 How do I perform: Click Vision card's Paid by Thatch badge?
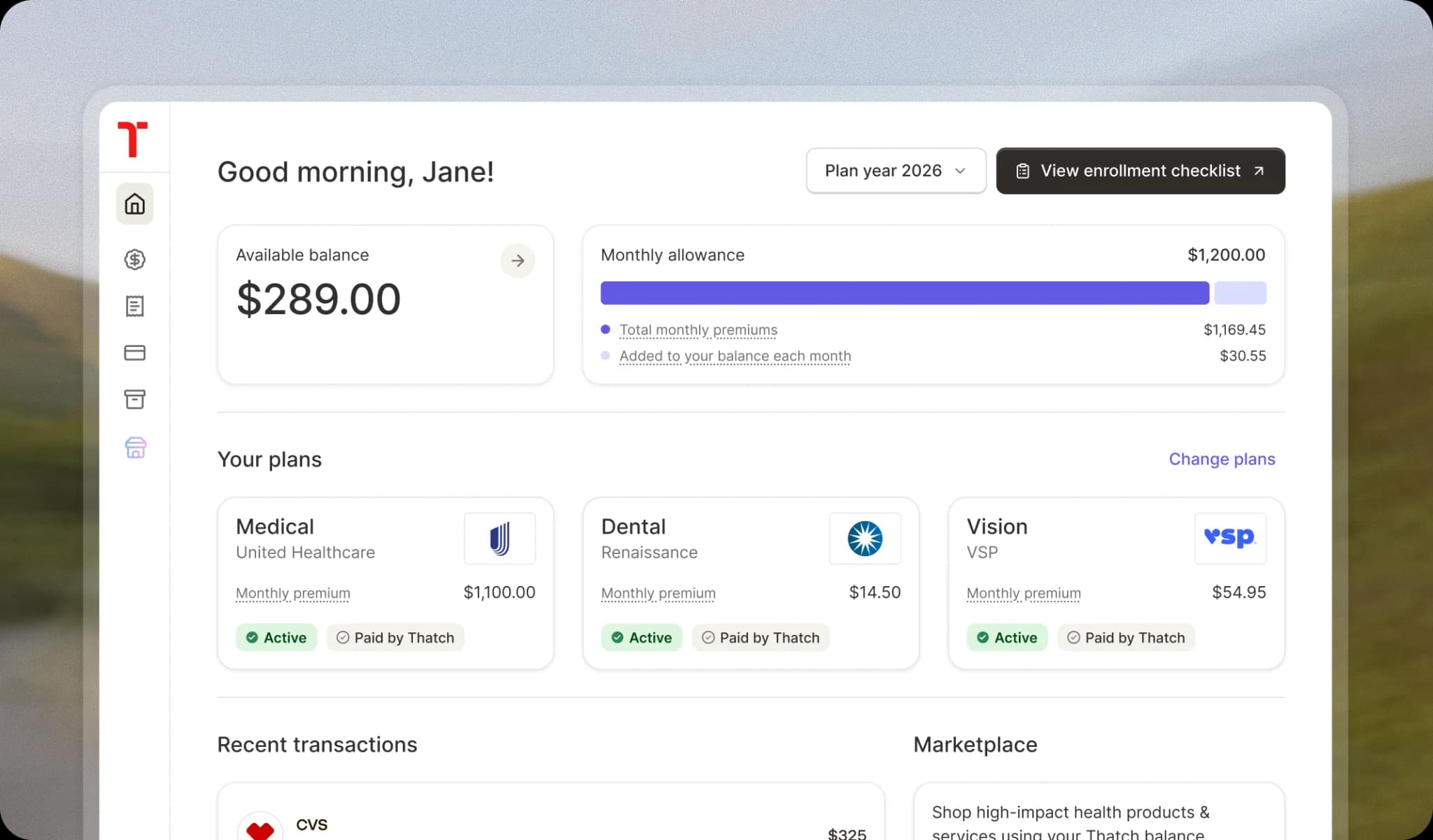(x=1126, y=637)
